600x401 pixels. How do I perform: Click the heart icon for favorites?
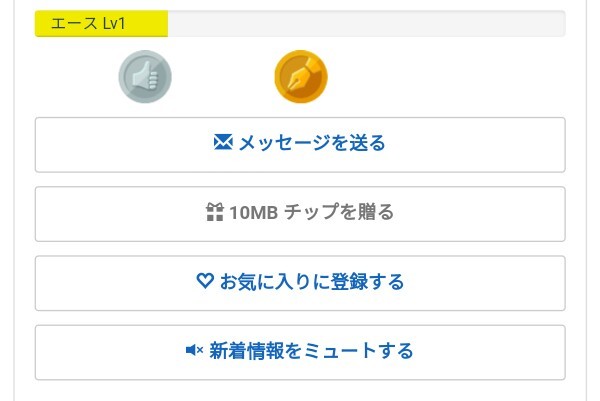pos(204,282)
